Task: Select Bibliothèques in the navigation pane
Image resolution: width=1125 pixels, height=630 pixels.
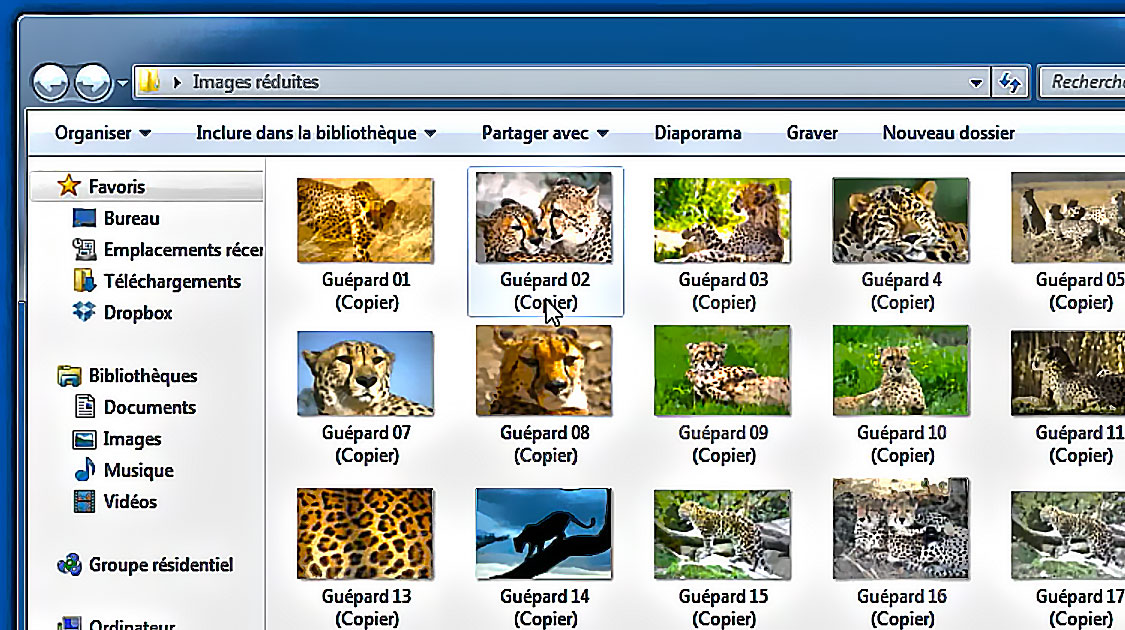Action: click(x=143, y=376)
